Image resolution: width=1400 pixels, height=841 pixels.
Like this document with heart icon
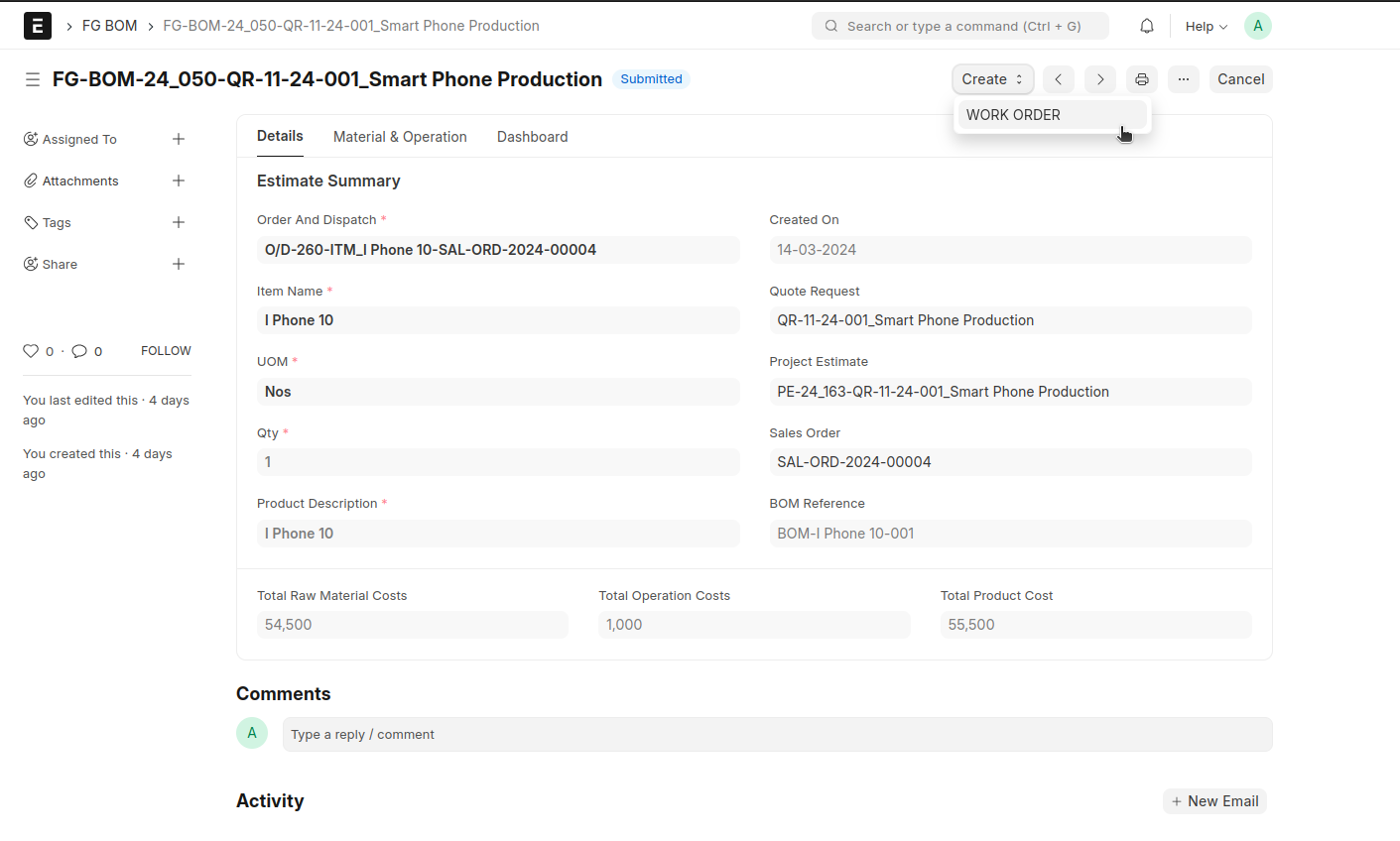[x=31, y=351]
